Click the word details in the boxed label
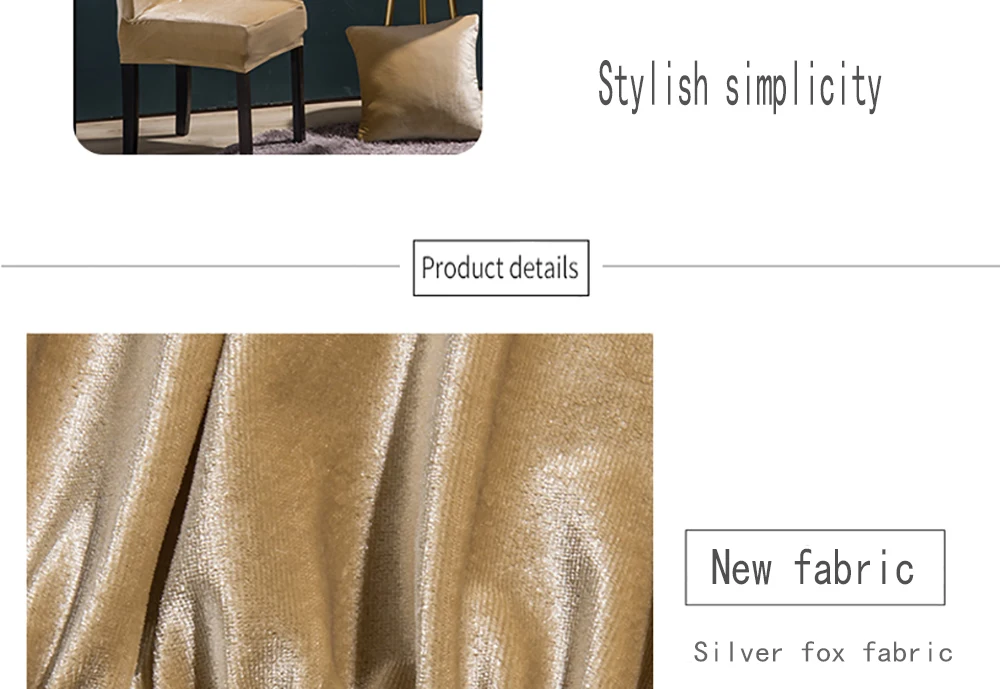The width and height of the screenshot is (1000, 689). tap(544, 268)
